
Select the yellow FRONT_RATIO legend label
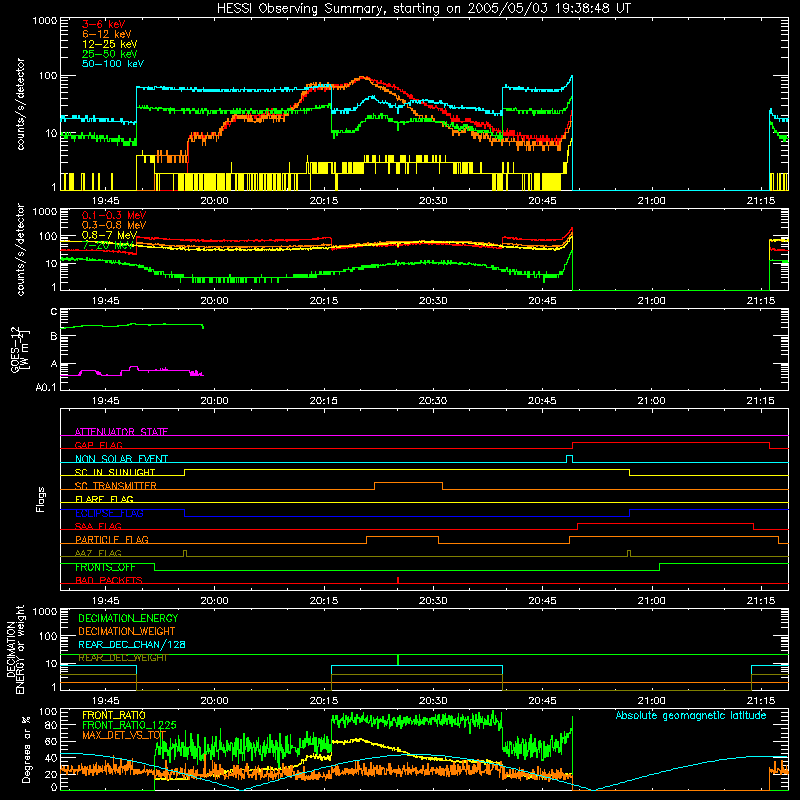click(x=114, y=715)
